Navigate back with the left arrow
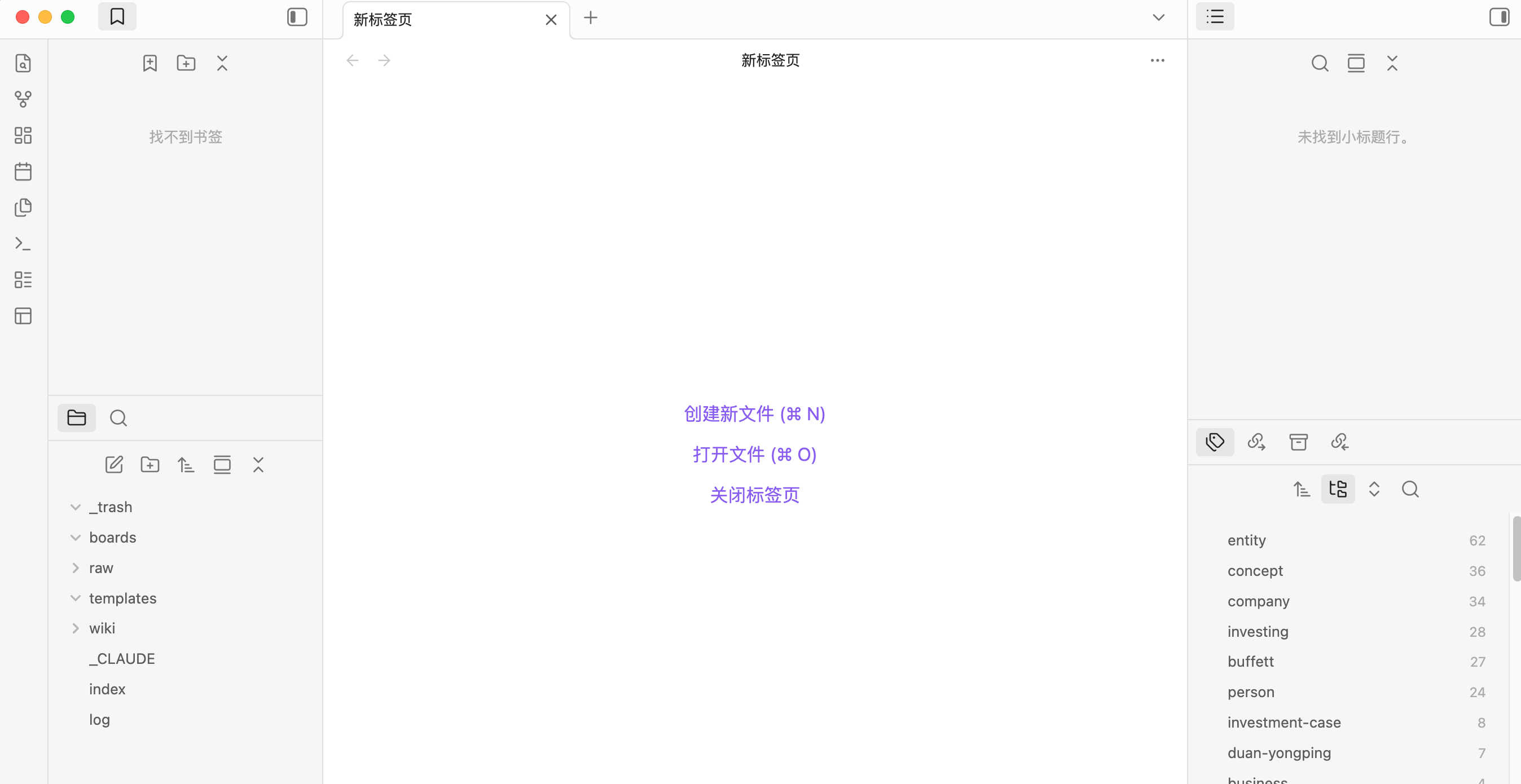The height and width of the screenshot is (784, 1521). (x=353, y=60)
